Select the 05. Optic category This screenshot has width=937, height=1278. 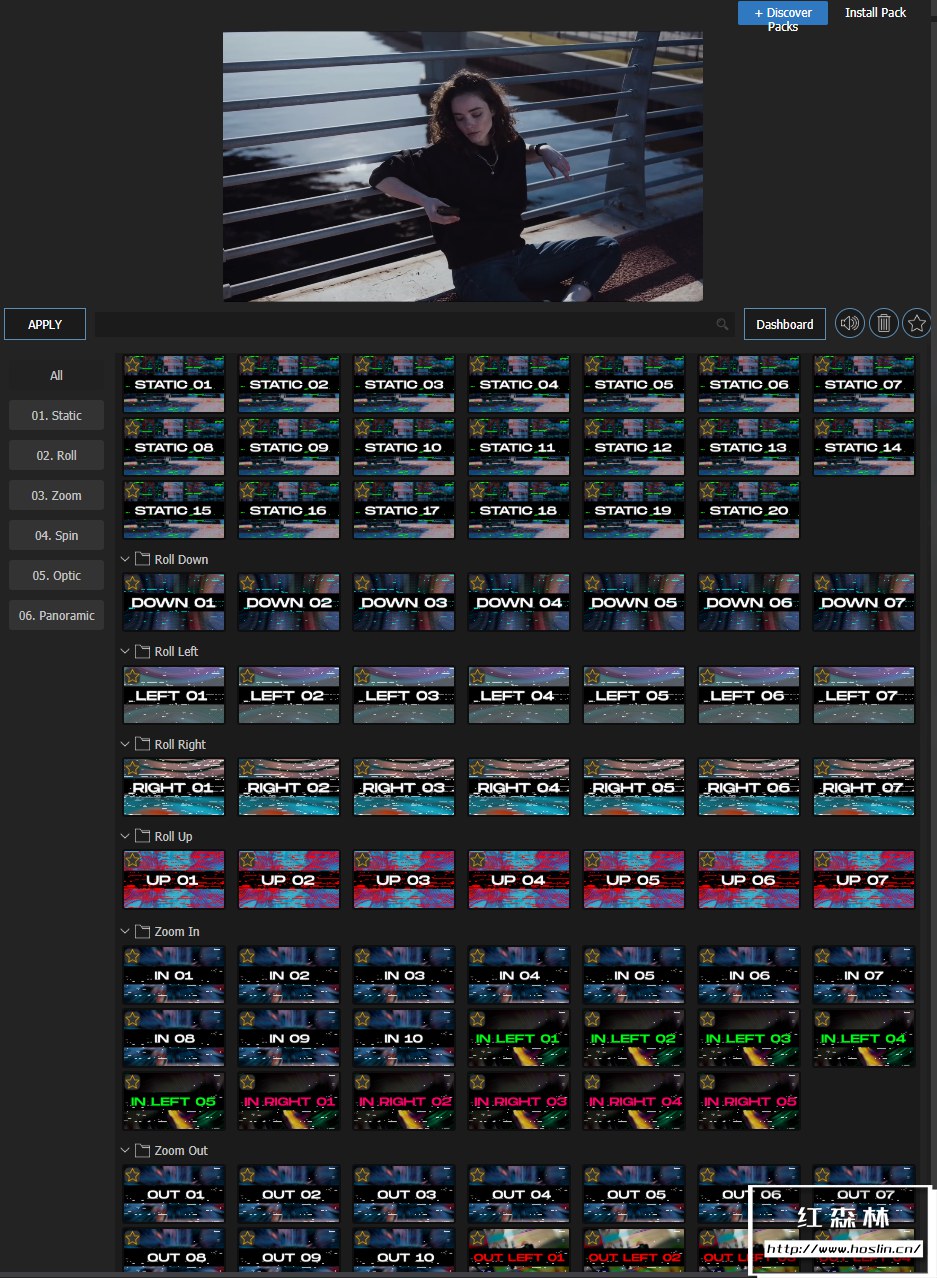tap(56, 575)
